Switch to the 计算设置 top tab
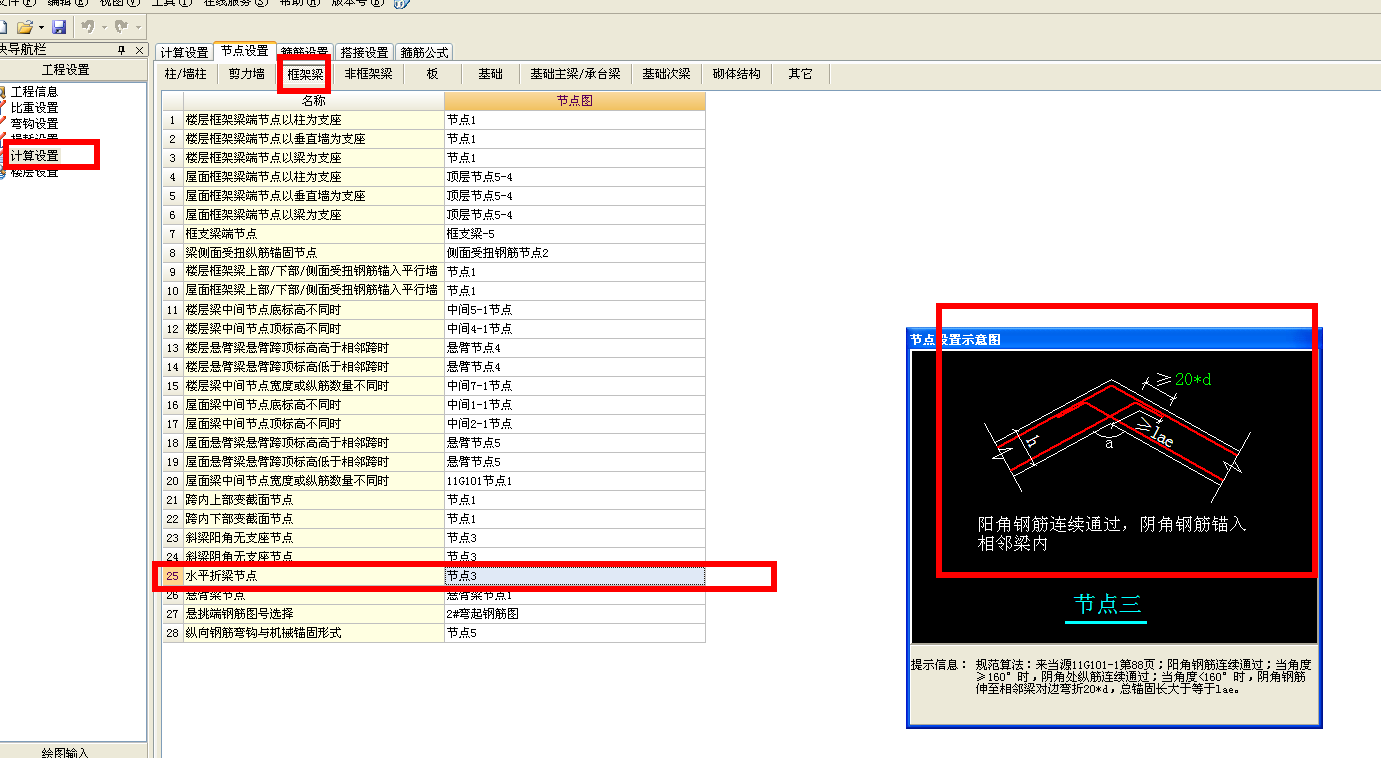 (185, 52)
